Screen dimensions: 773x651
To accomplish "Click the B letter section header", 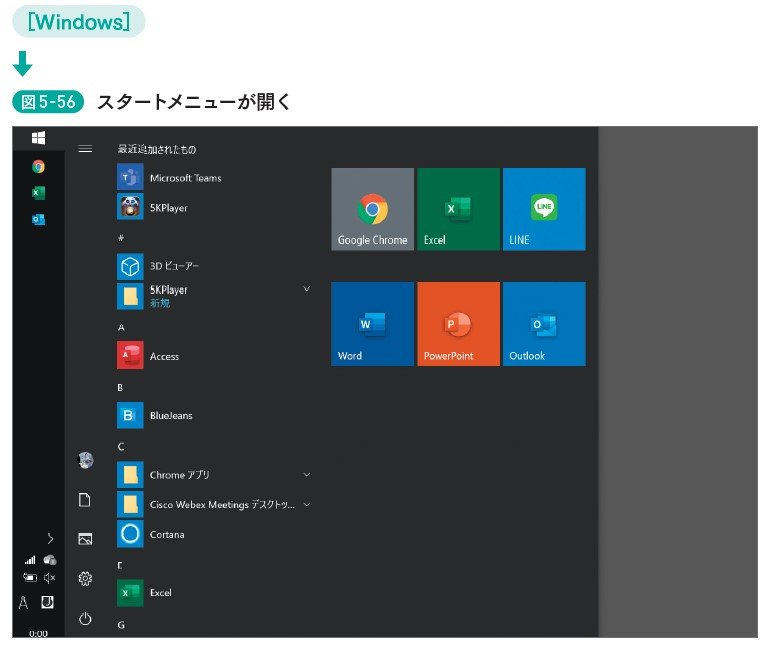I will 120,387.
